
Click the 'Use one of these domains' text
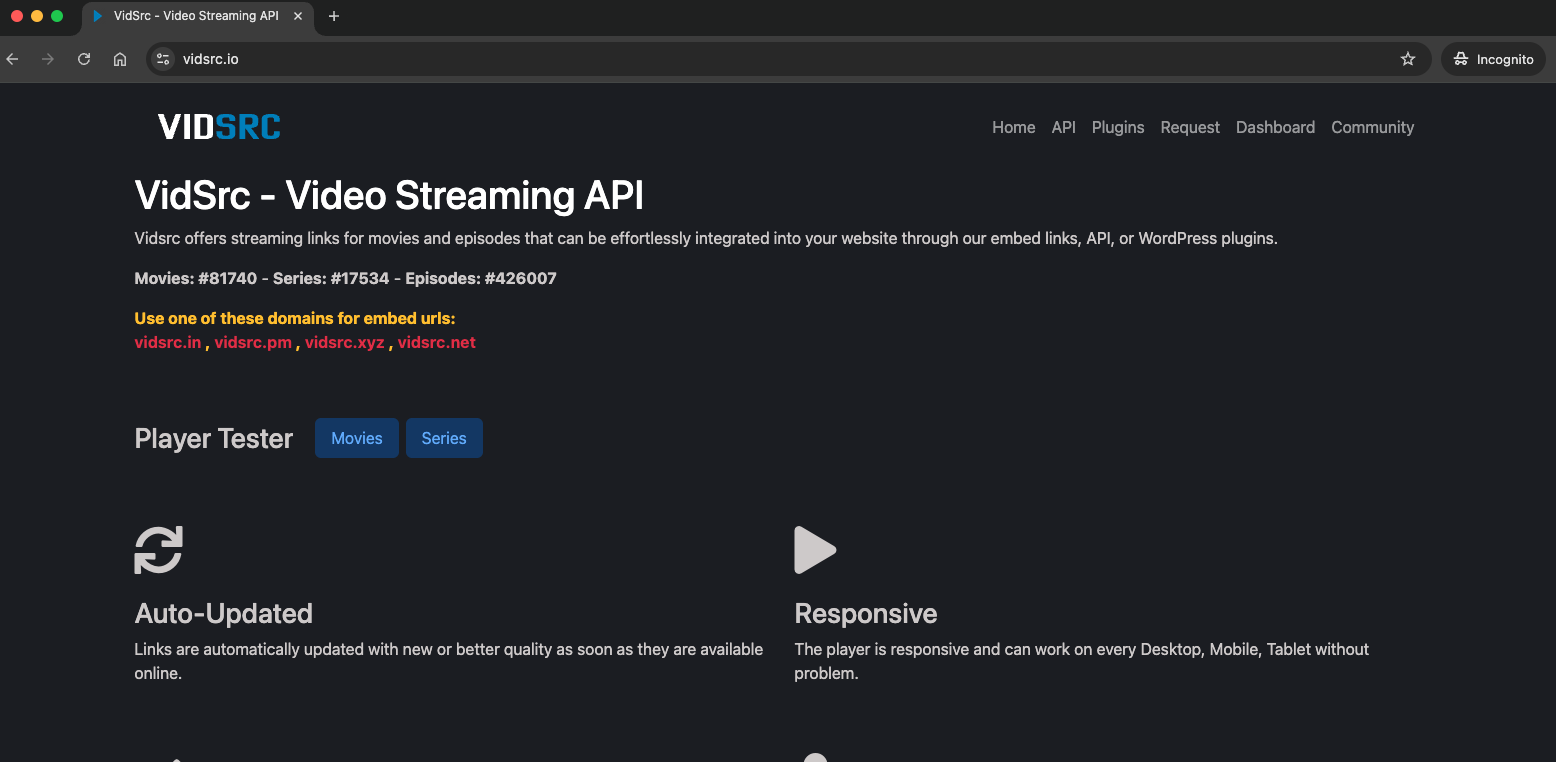(295, 318)
